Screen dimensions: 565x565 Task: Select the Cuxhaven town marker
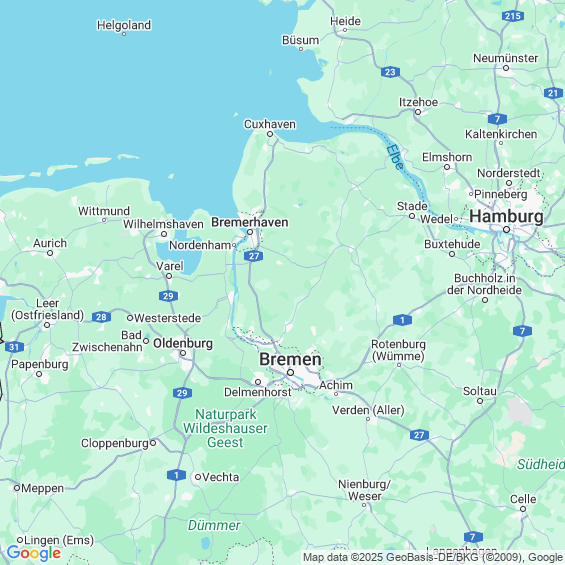[270, 134]
